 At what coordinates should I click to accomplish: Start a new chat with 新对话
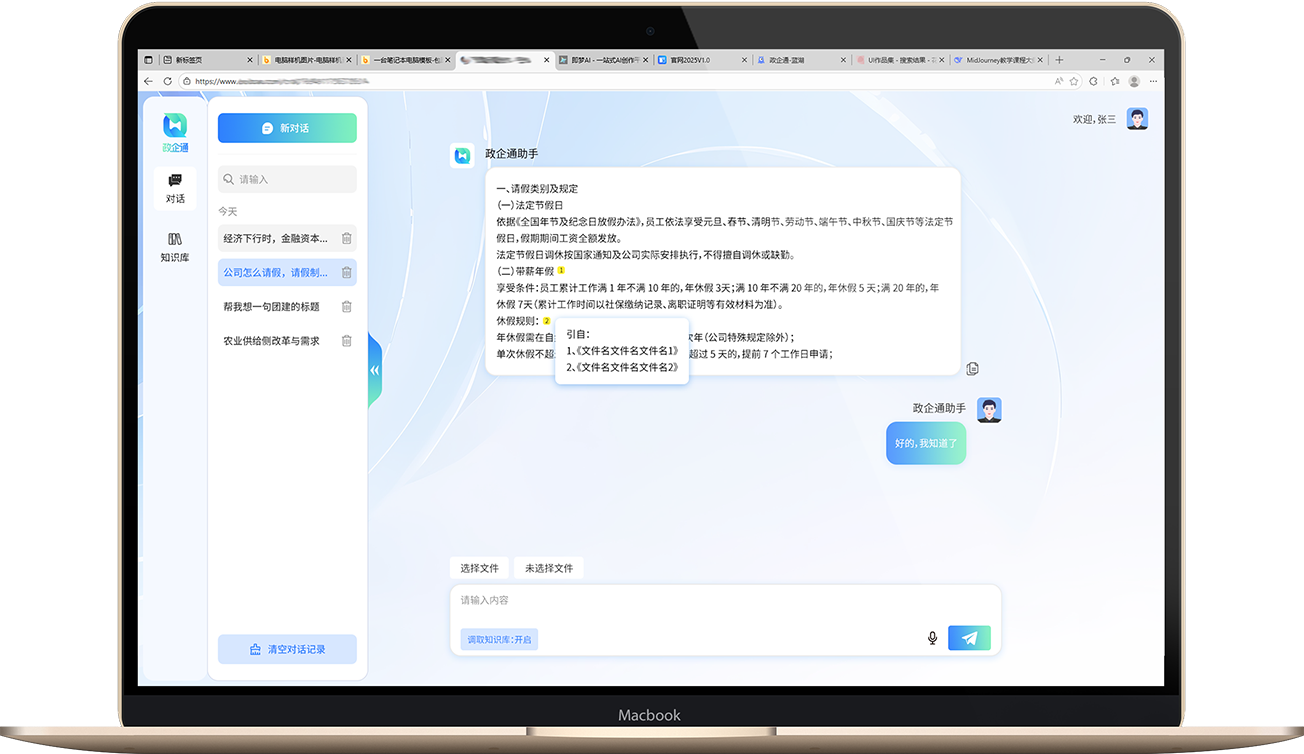[x=287, y=128]
